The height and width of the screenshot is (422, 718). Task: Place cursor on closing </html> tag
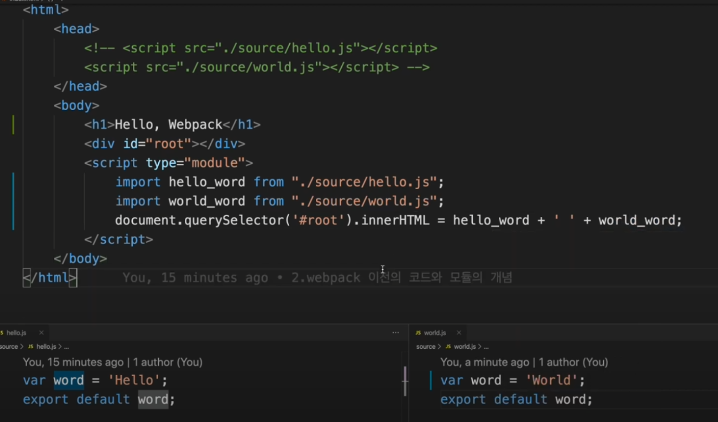(x=50, y=278)
